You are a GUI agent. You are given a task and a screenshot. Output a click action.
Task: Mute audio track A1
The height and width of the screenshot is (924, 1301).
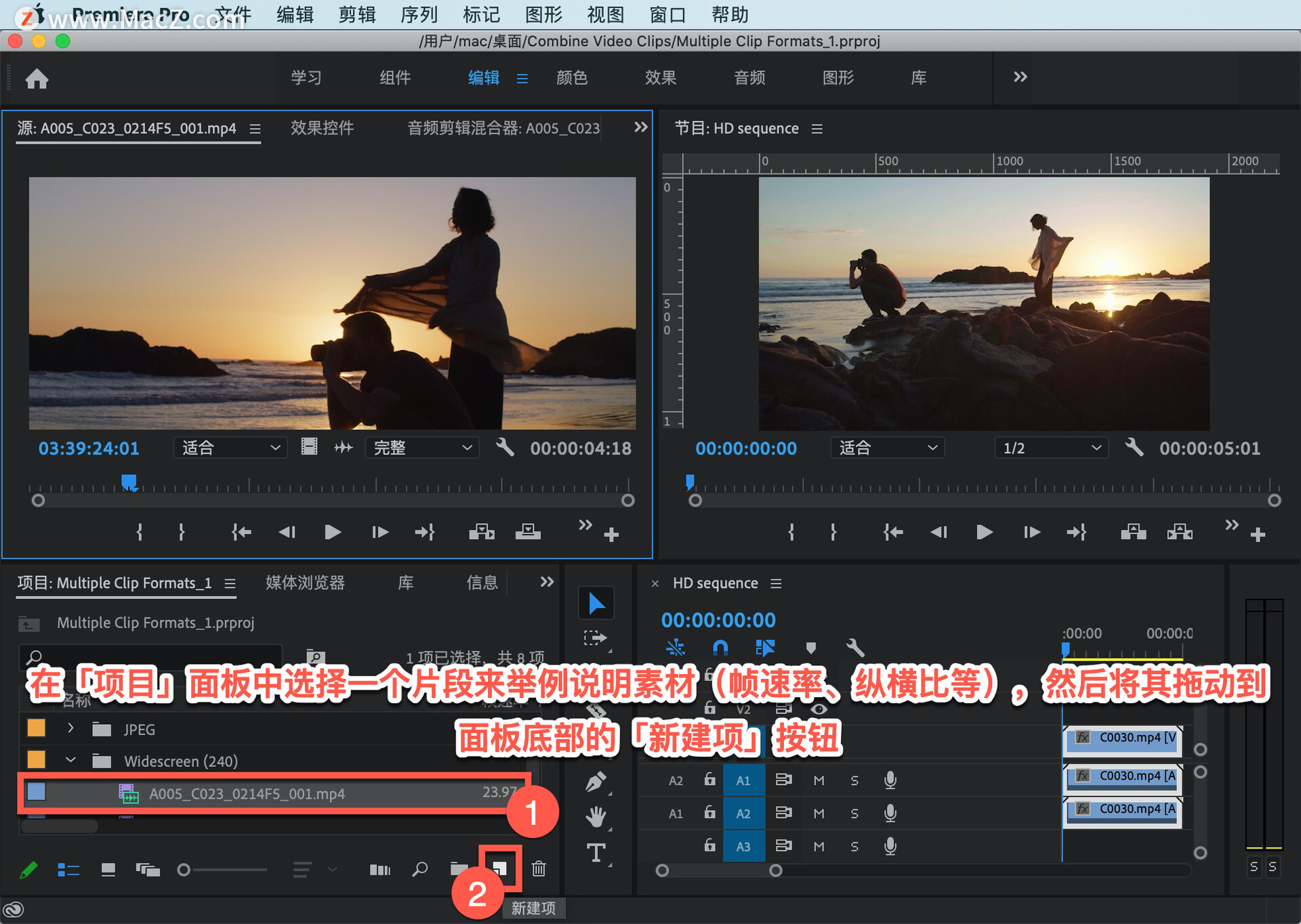tap(819, 780)
